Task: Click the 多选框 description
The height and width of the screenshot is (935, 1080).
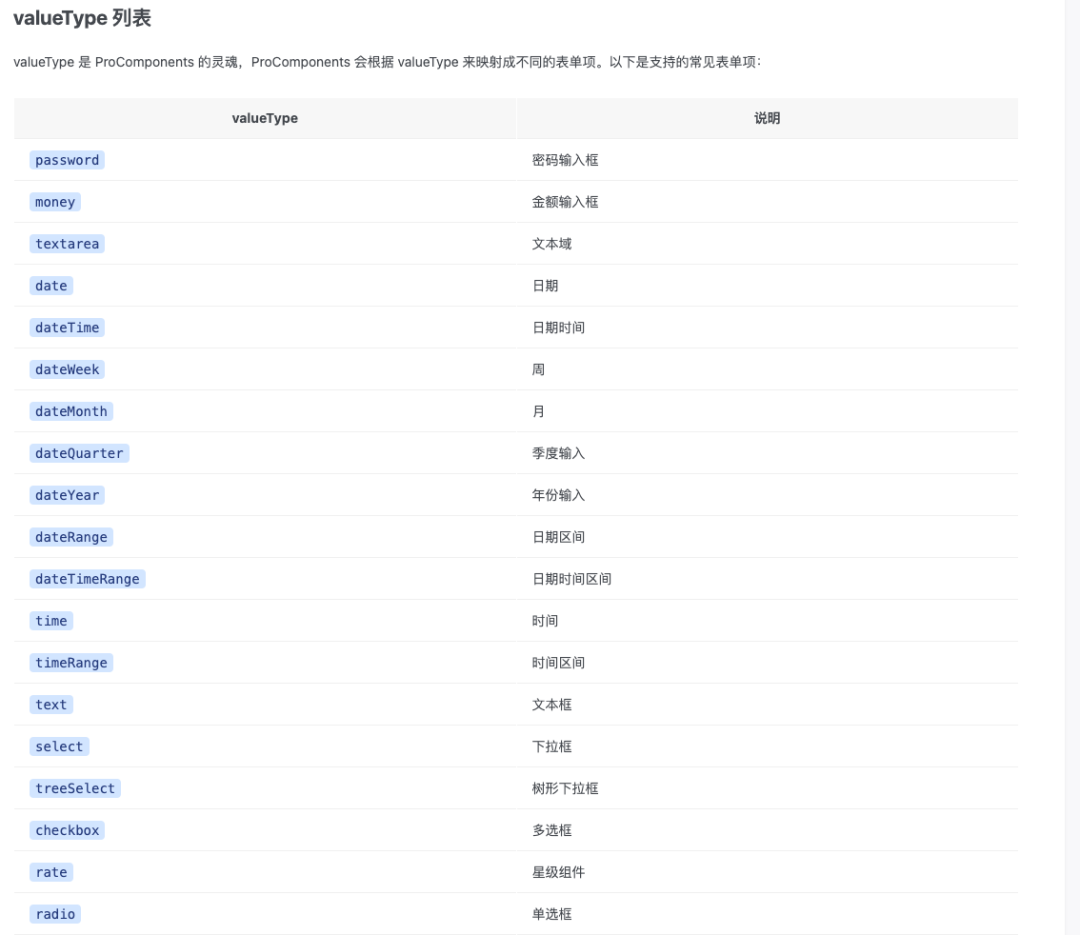Action: tap(552, 830)
